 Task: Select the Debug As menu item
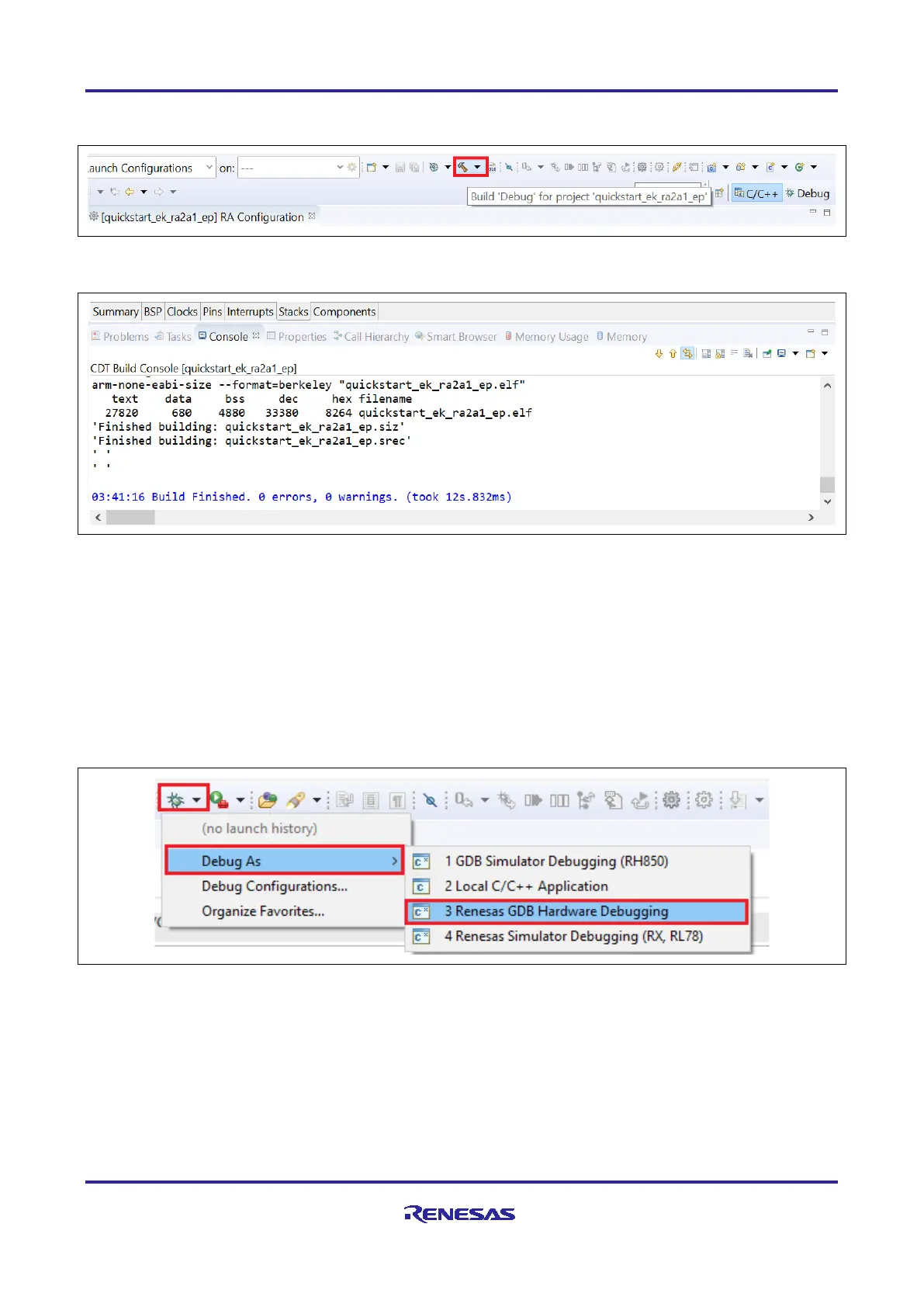click(x=285, y=861)
